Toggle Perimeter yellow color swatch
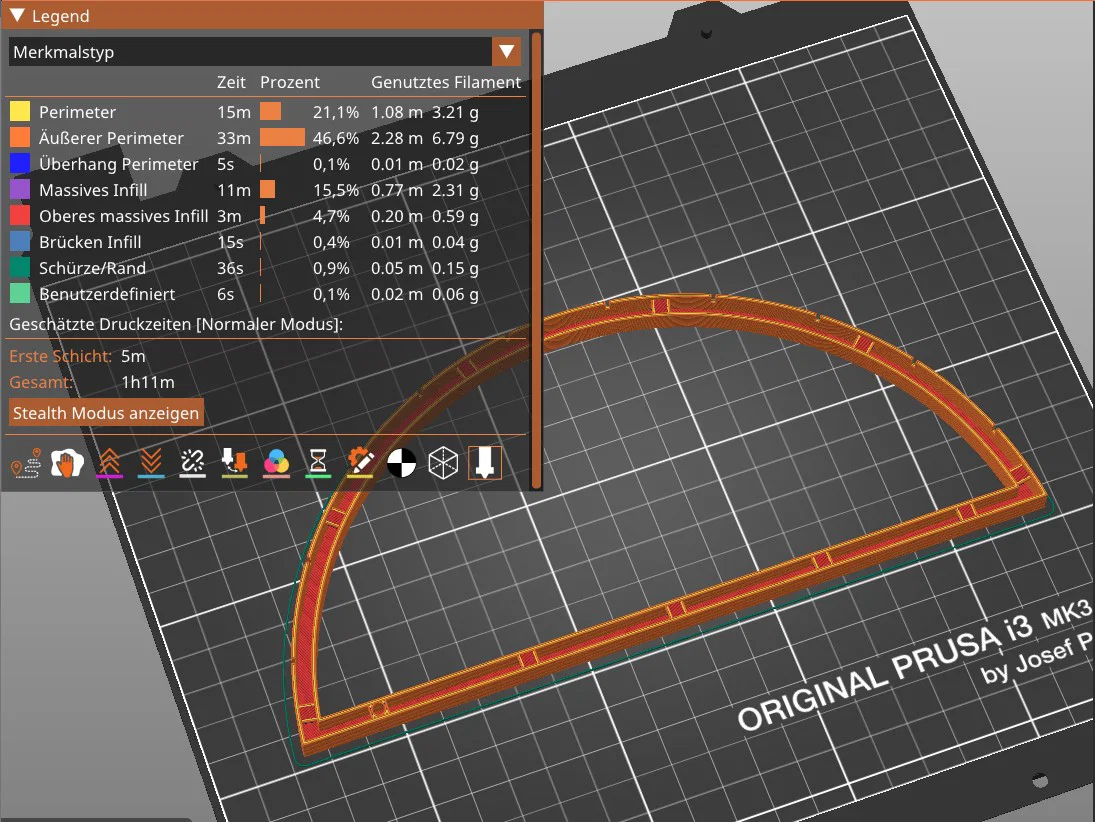1095x822 pixels. point(20,112)
